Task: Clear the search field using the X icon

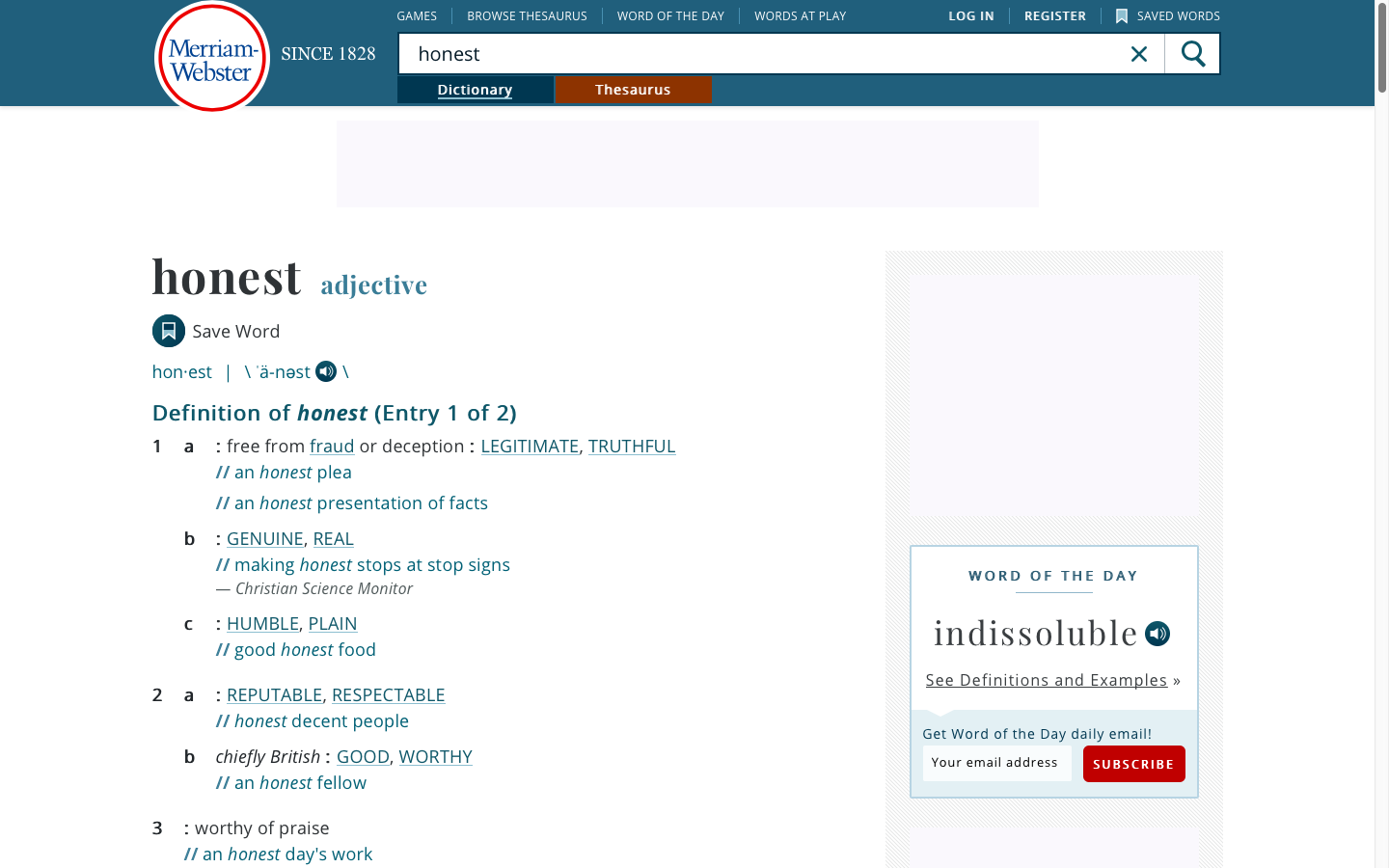Action: click(x=1139, y=54)
